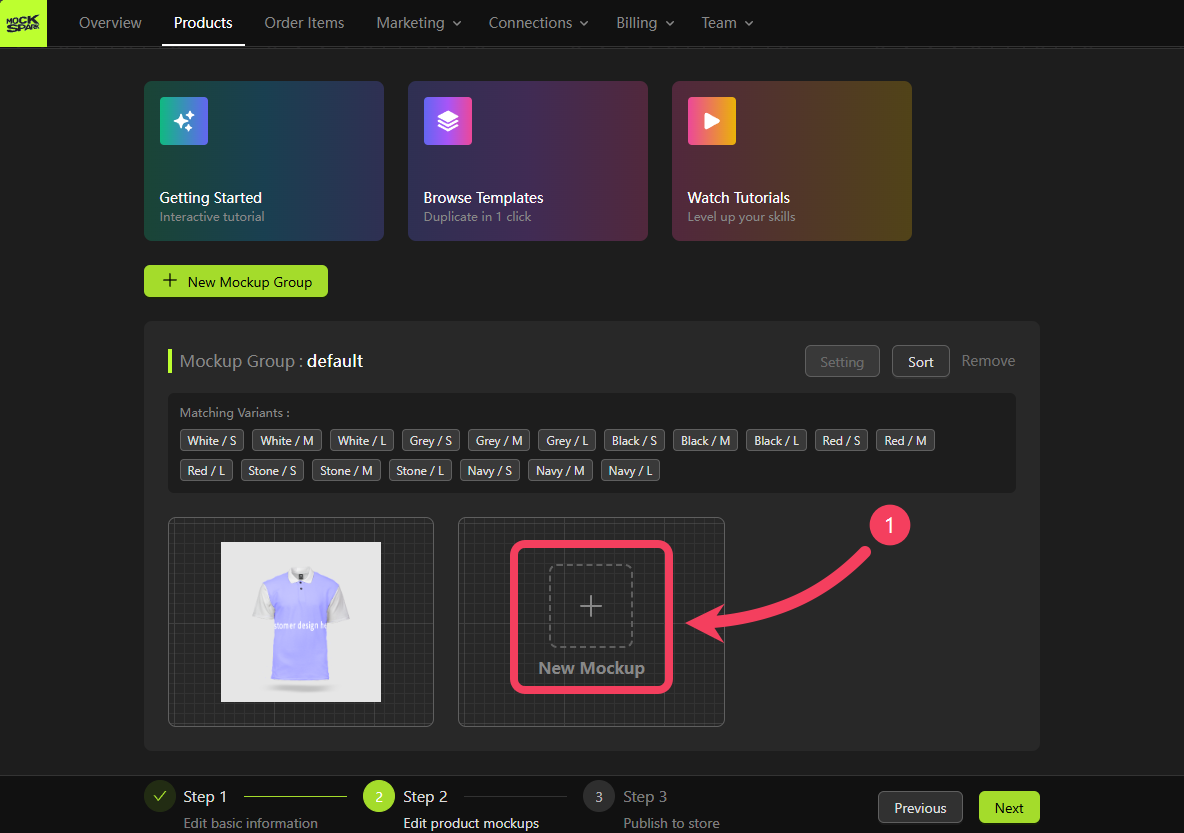This screenshot has height=833, width=1184.
Task: Go to the Overview tab
Action: click(x=110, y=23)
